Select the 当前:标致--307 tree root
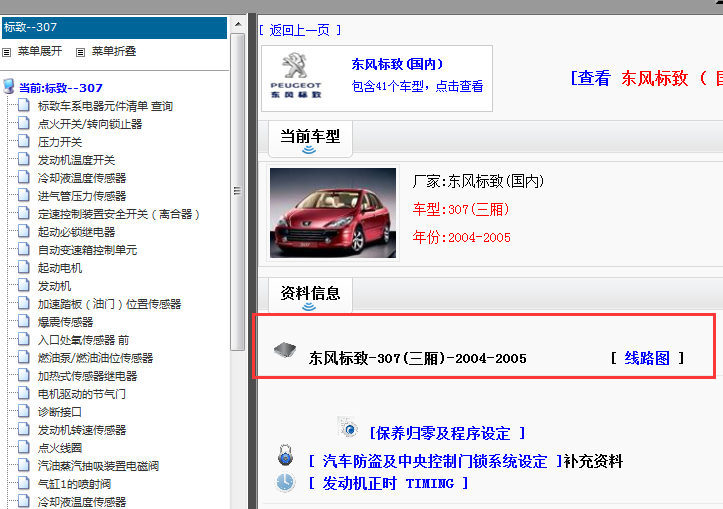The image size is (723, 509). click(x=61, y=88)
